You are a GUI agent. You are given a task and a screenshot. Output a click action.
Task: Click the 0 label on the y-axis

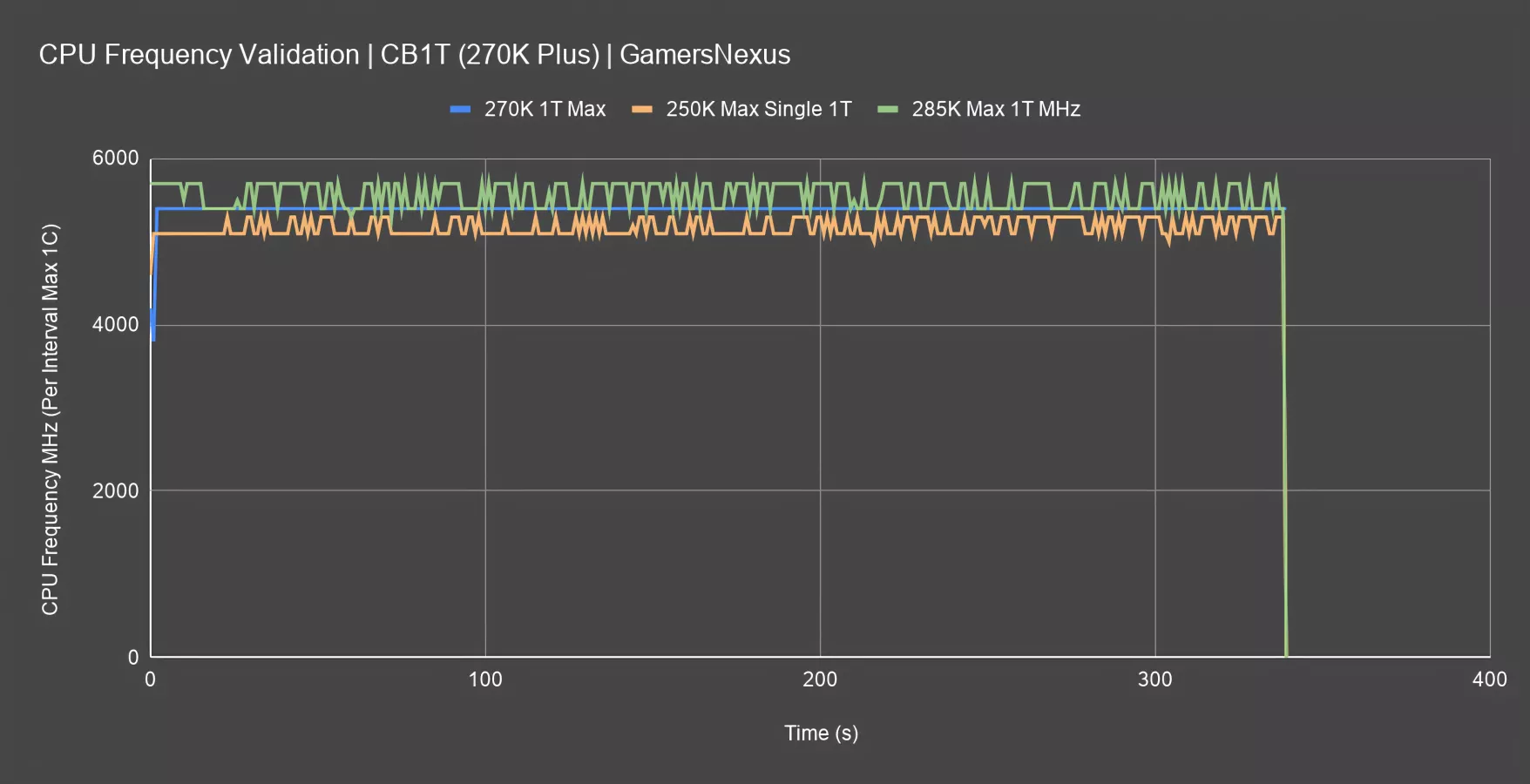pos(133,657)
